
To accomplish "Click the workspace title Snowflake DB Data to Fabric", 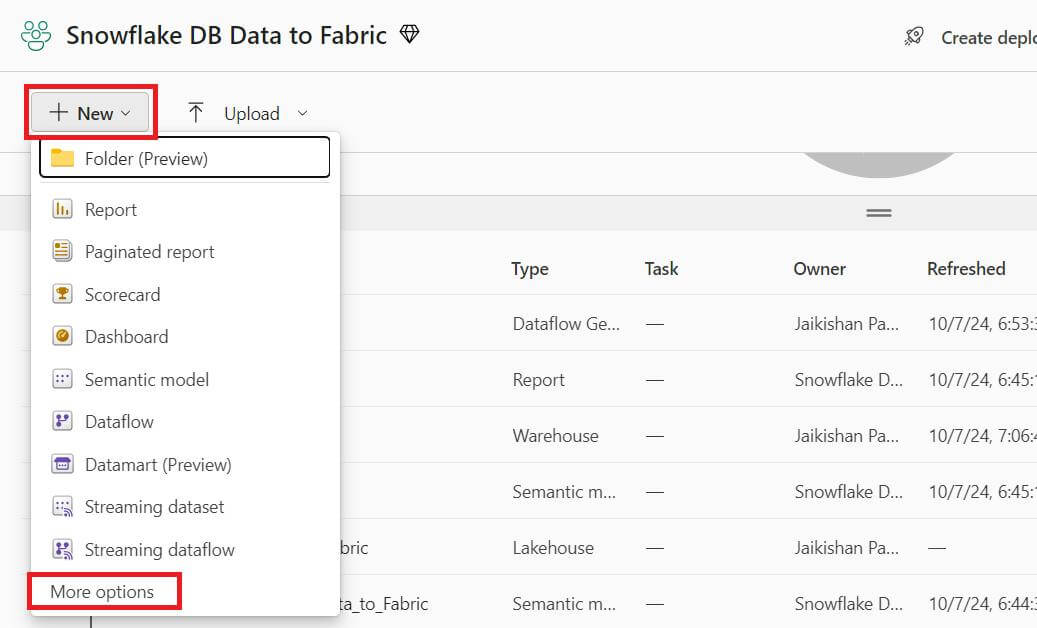I will [x=226, y=35].
